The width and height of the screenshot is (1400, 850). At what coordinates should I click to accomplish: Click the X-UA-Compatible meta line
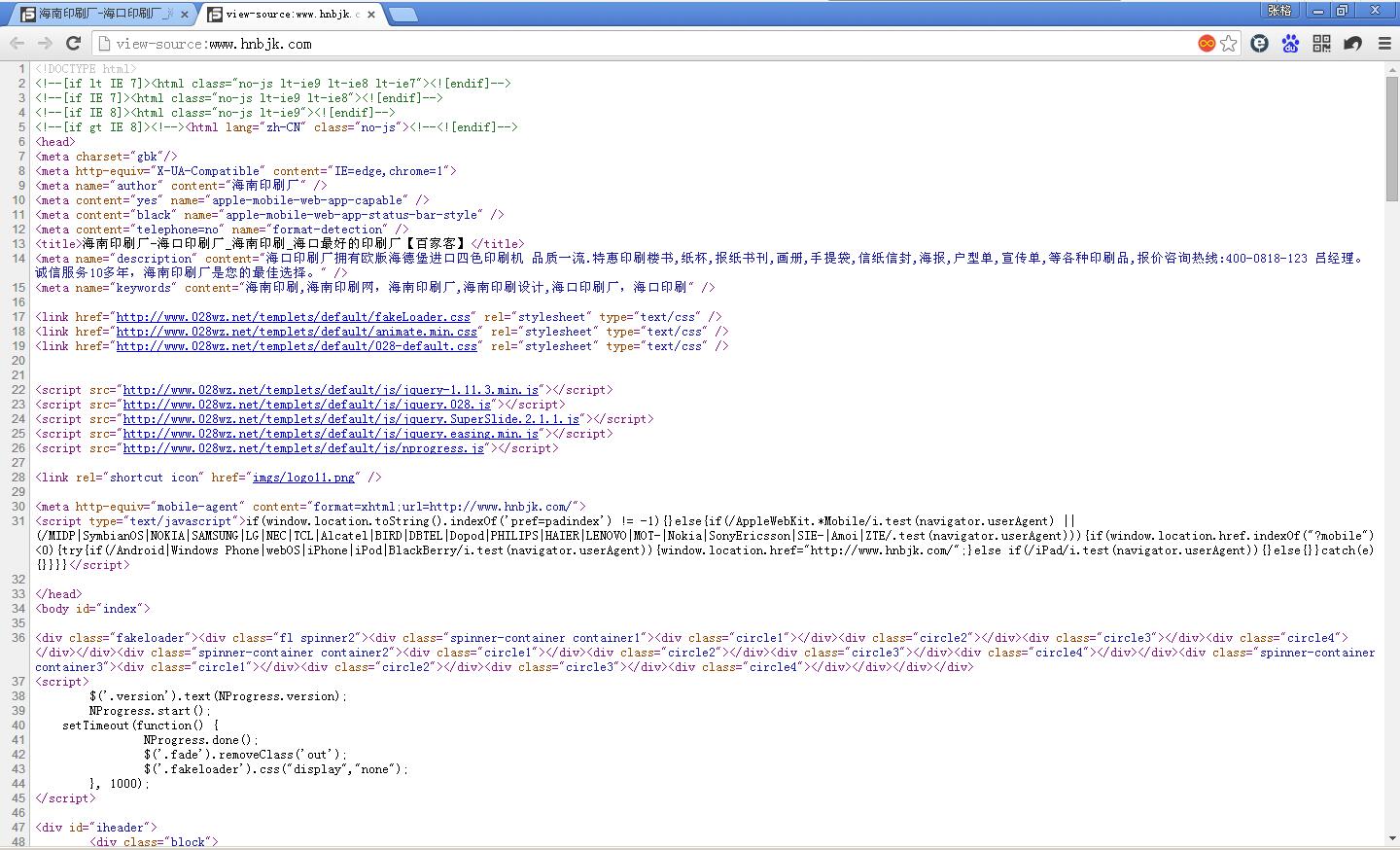246,171
